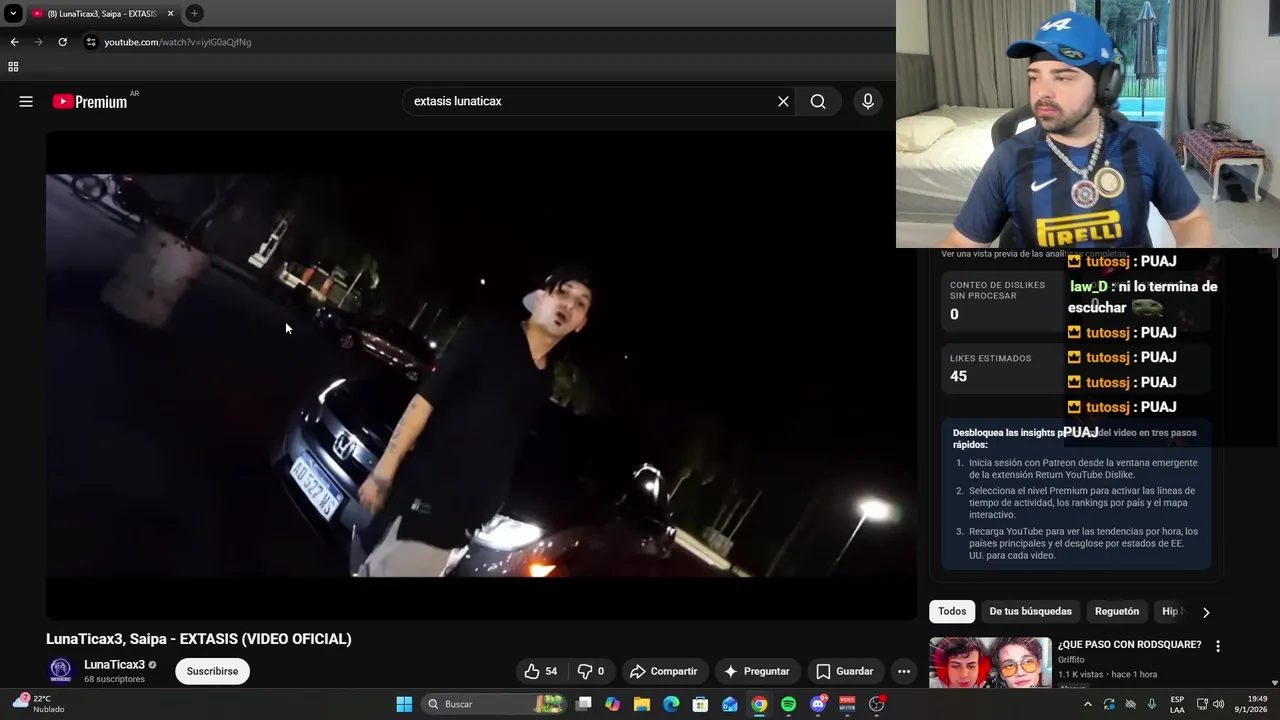This screenshot has width=1280, height=720.
Task: Save video with Guardar button
Action: pos(845,671)
